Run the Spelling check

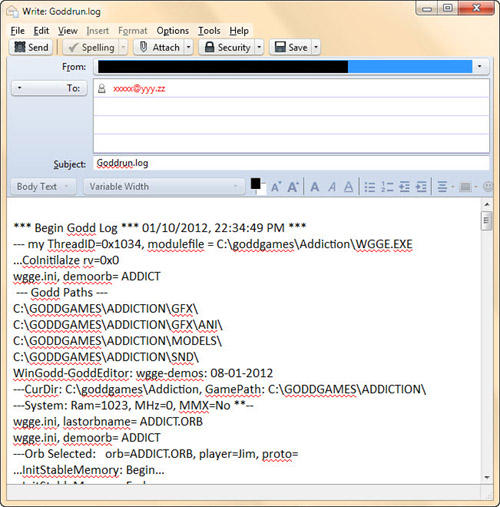tap(91, 47)
